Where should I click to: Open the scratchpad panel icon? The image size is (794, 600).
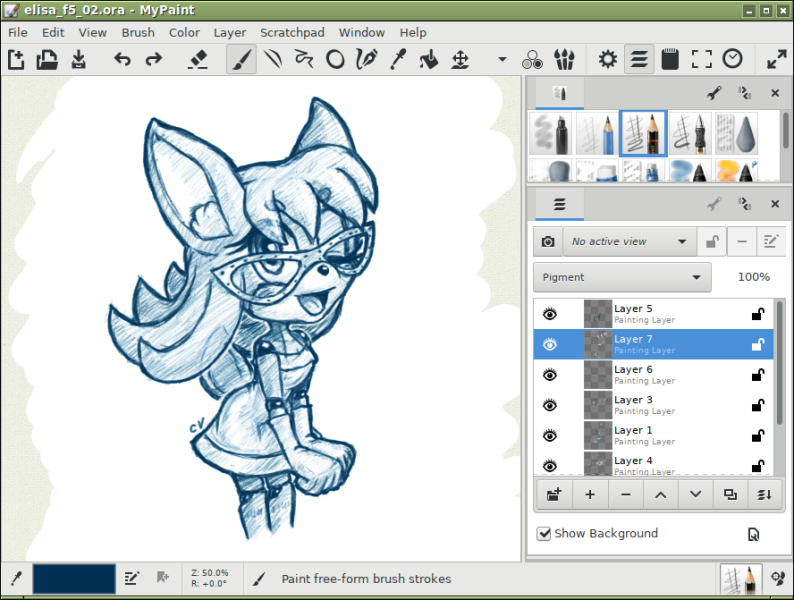pos(670,59)
